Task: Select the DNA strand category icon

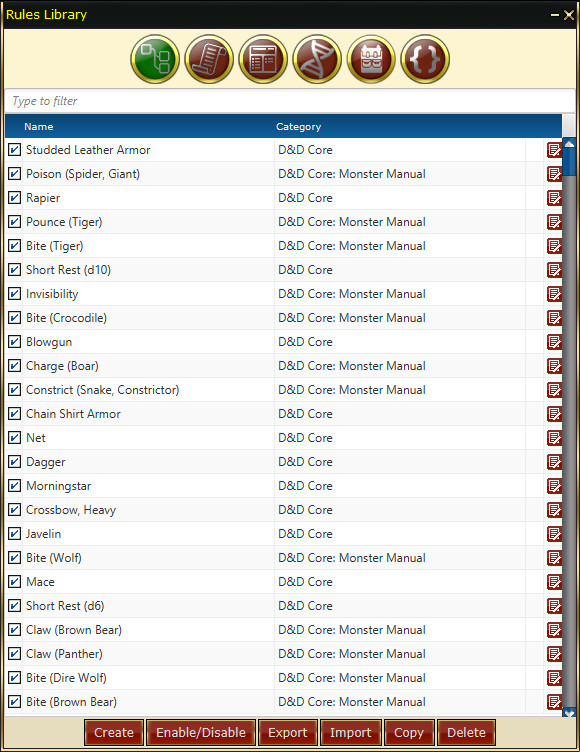Action: click(317, 59)
